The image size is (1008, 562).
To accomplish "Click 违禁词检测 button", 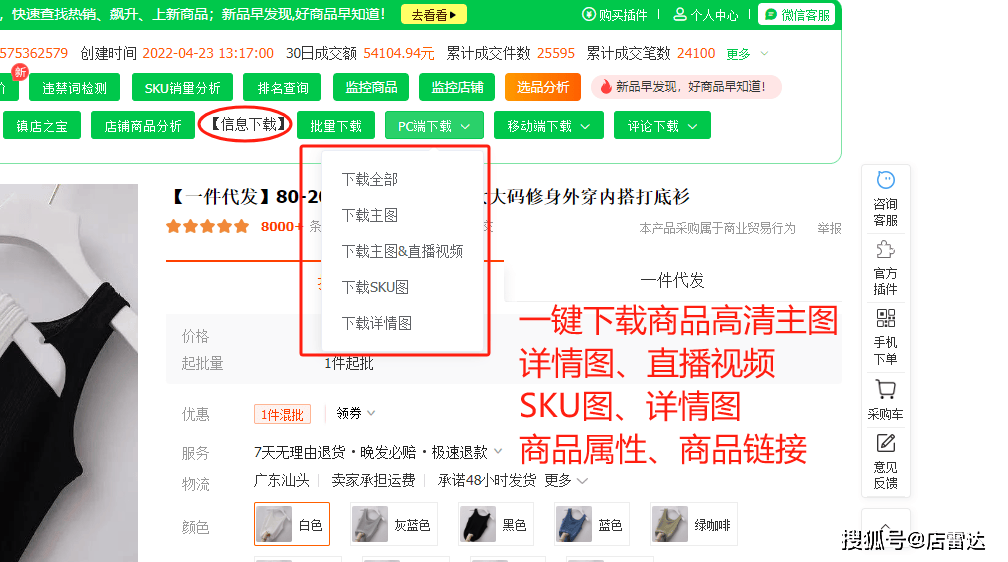I will pyautogui.click(x=75, y=87).
